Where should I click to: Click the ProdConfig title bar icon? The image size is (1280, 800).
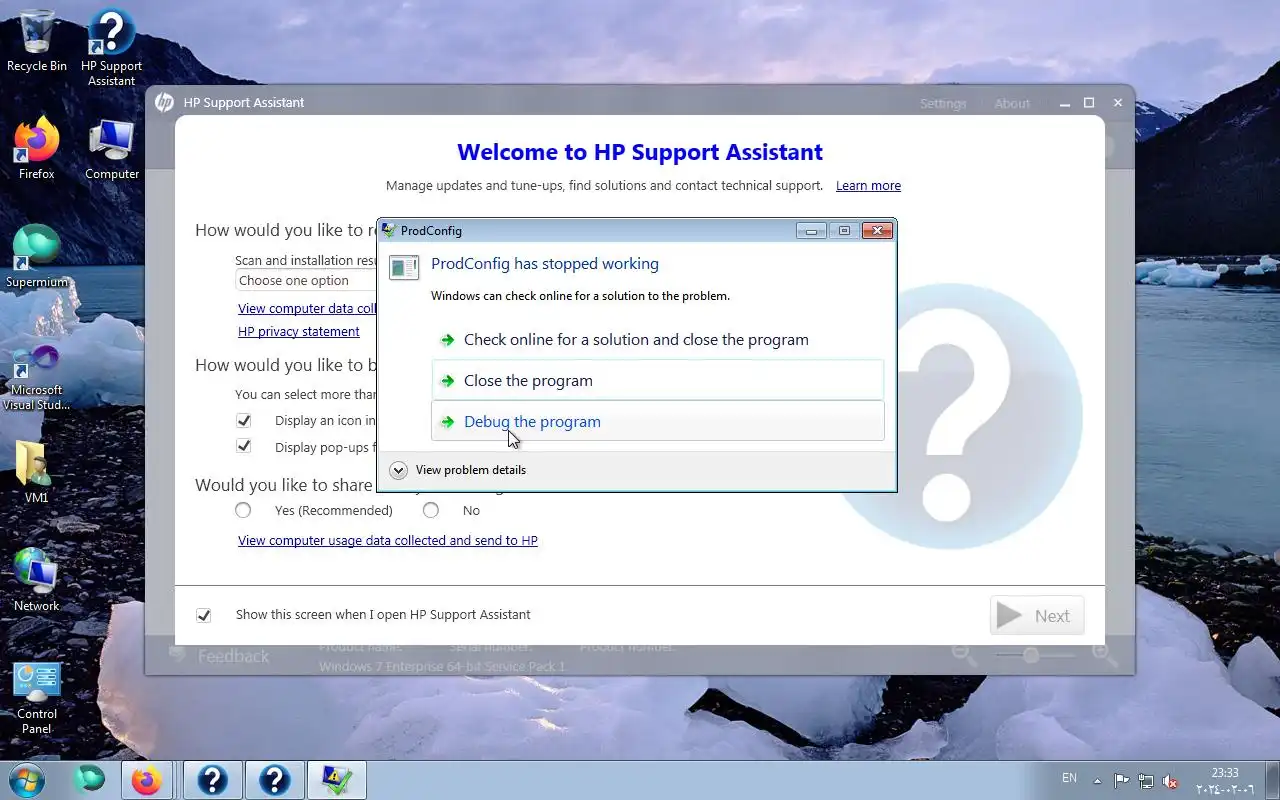point(389,230)
